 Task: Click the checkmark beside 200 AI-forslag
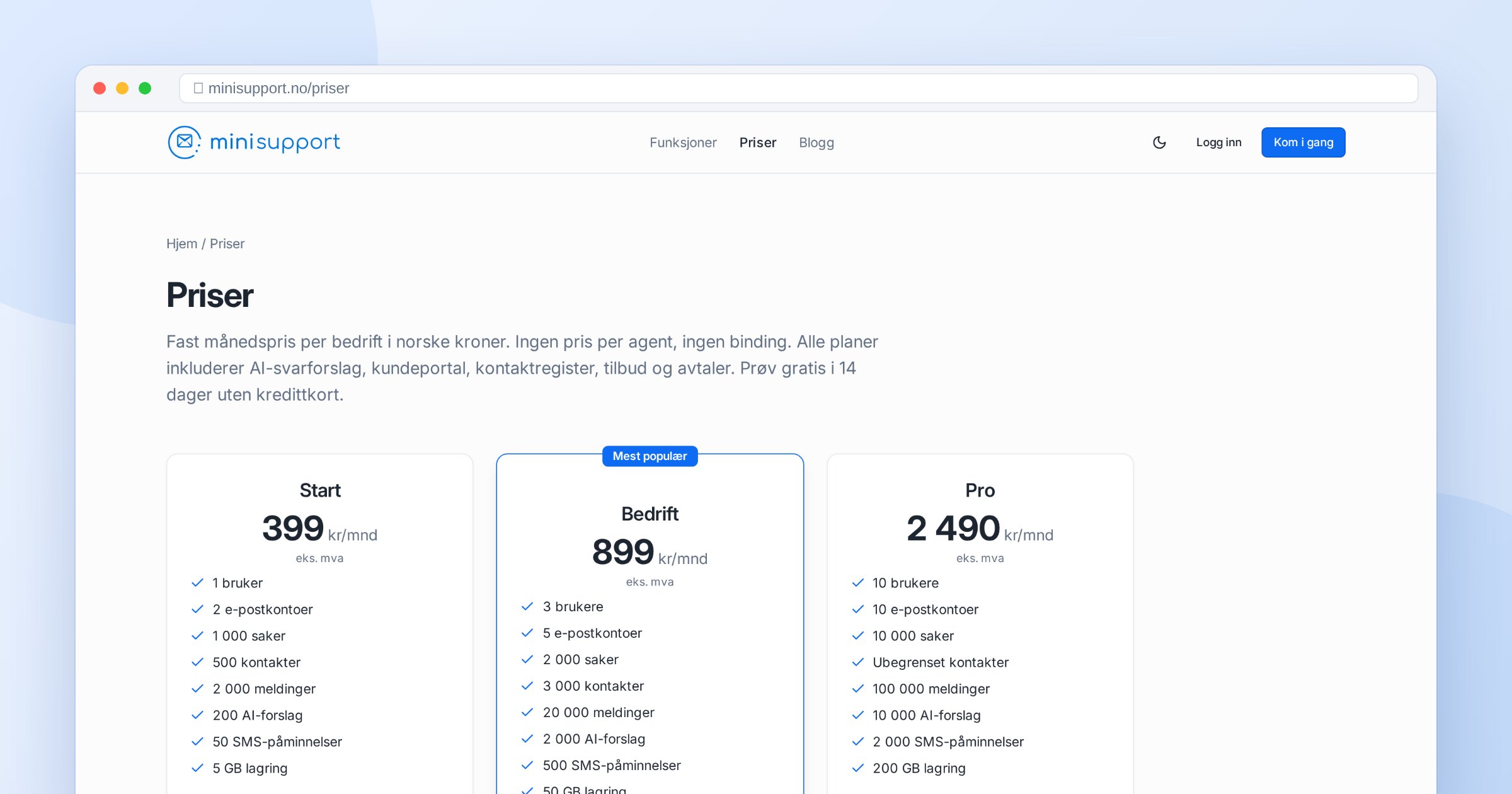(197, 715)
